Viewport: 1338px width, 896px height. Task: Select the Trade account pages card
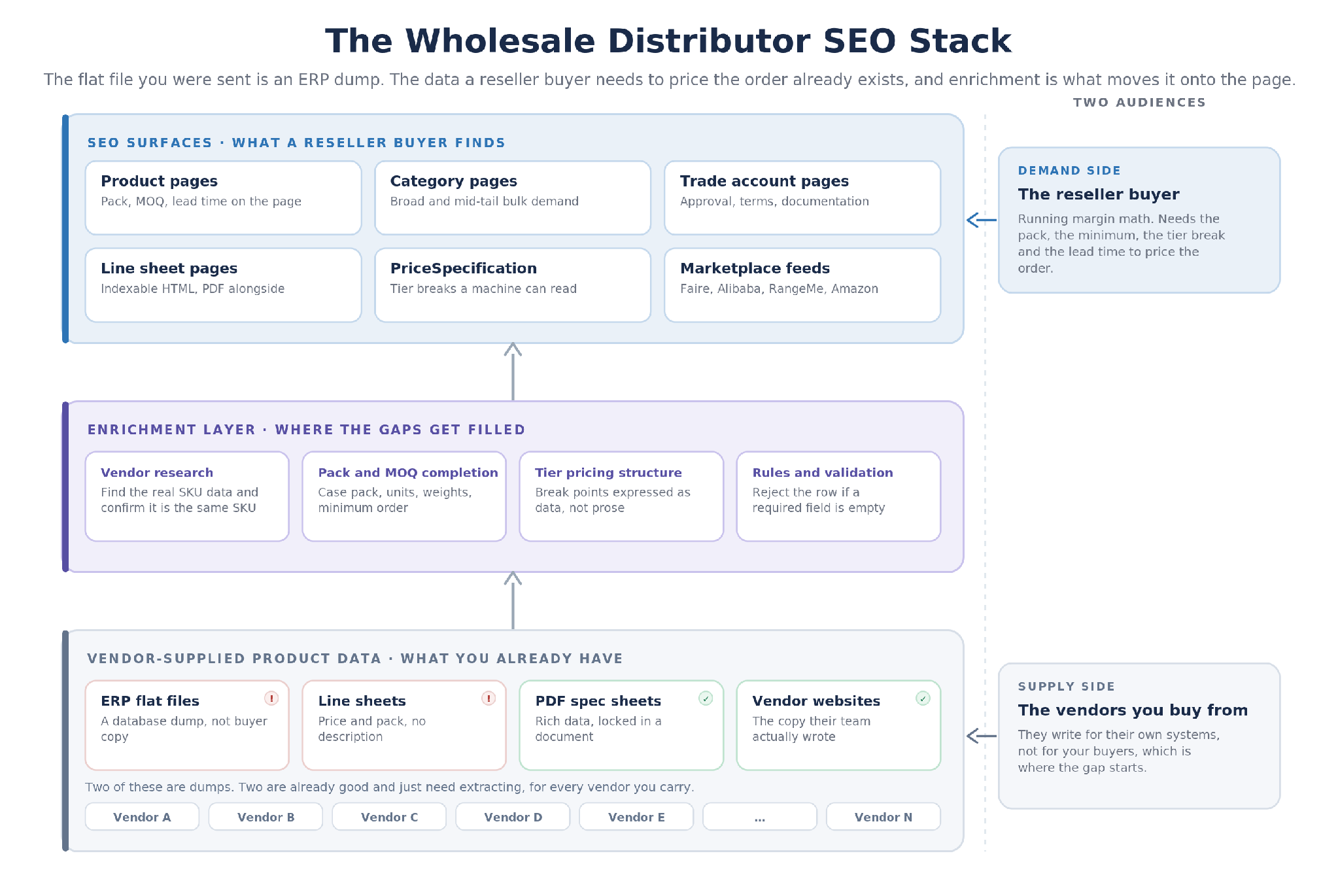pyautogui.click(x=802, y=198)
